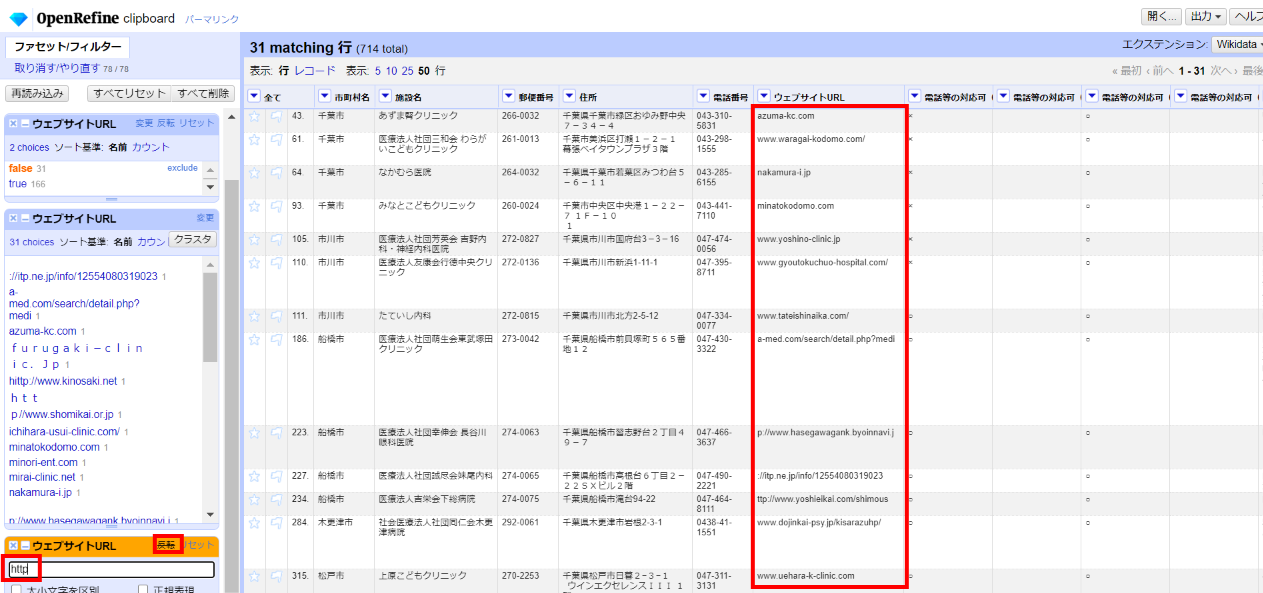Star row 93 みなとこどもクリニック
Viewport: 1263px width, 593px height.
[x=254, y=206]
